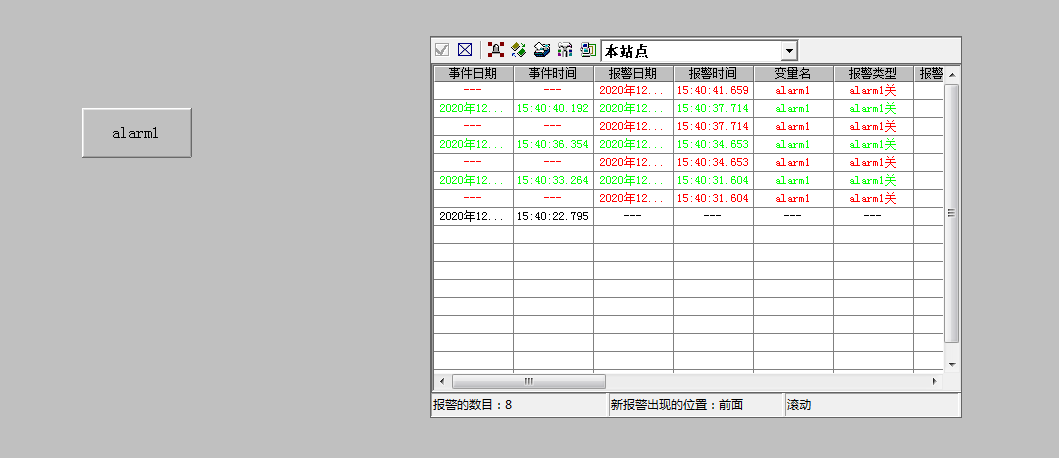The width and height of the screenshot is (1059, 458).
Task: Click the 报警日期 column header
Action: click(x=634, y=74)
